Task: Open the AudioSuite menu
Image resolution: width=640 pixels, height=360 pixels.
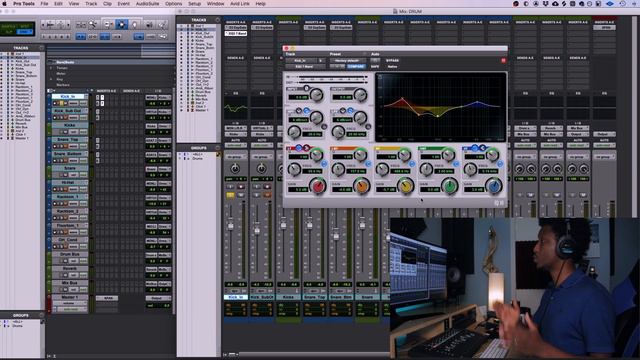Action: (147, 4)
